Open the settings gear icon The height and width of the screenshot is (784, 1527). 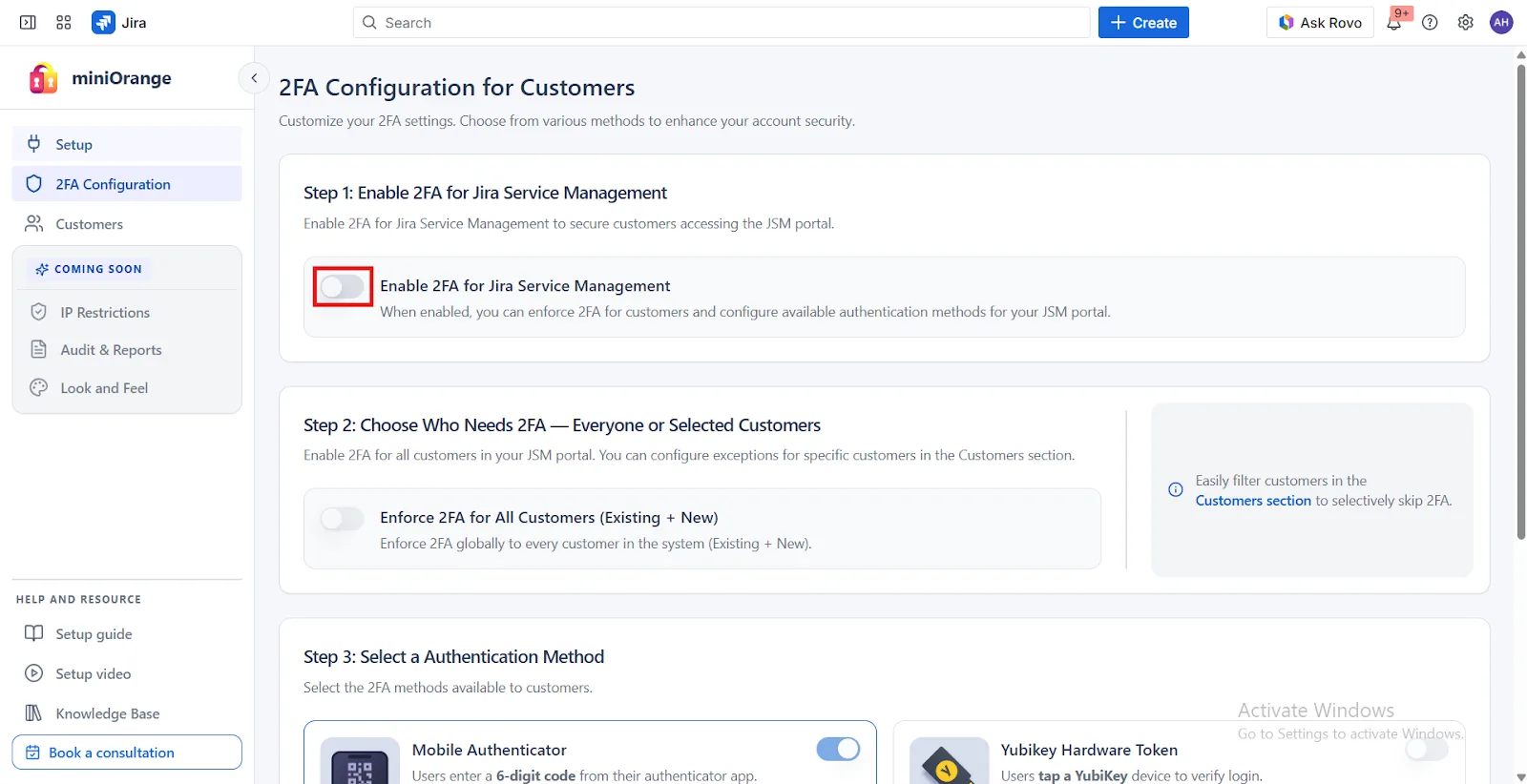[1466, 23]
